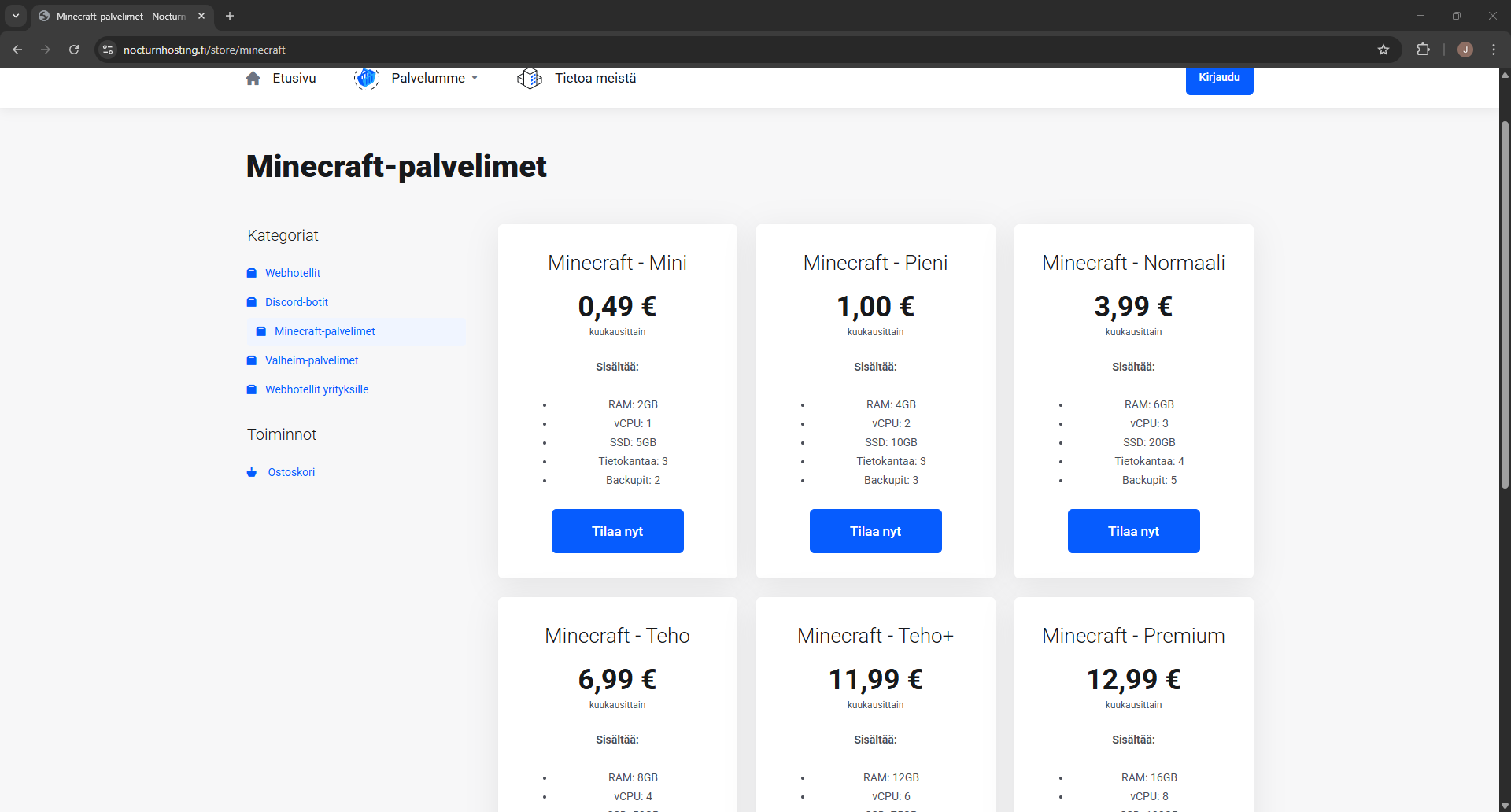Click the URL address bar field

tap(708, 50)
